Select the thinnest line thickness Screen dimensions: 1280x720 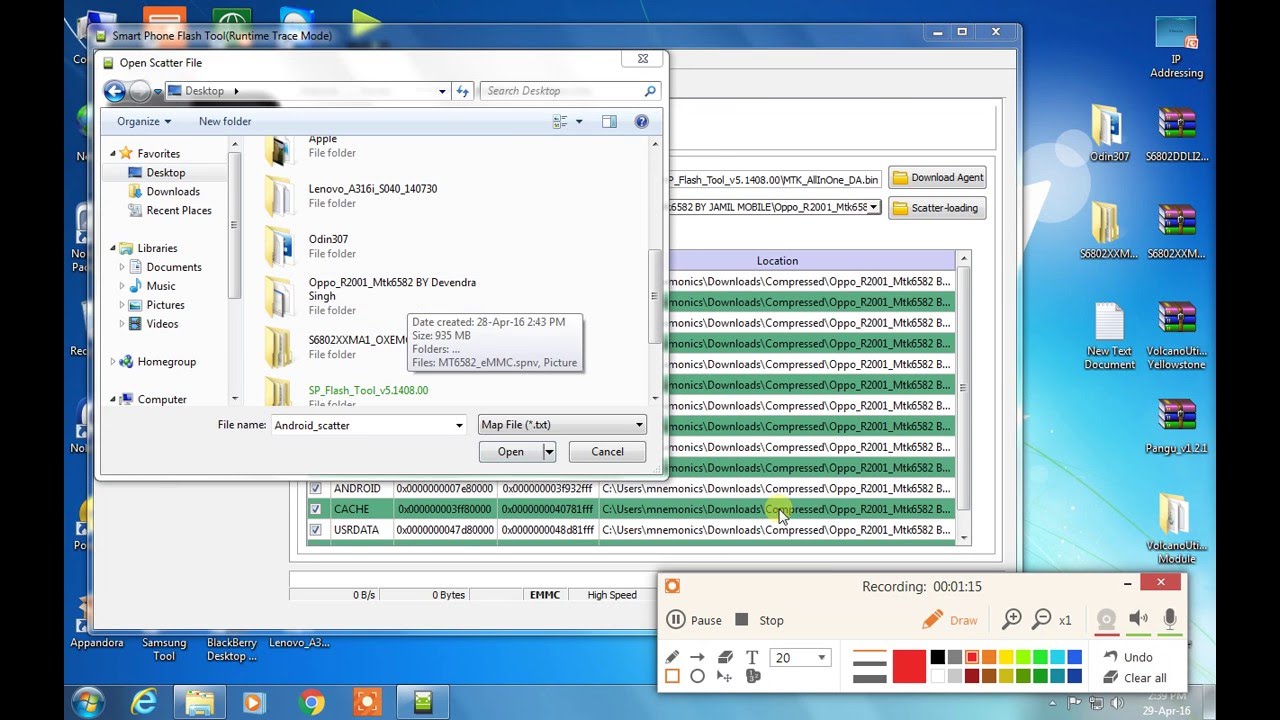pyautogui.click(x=870, y=652)
